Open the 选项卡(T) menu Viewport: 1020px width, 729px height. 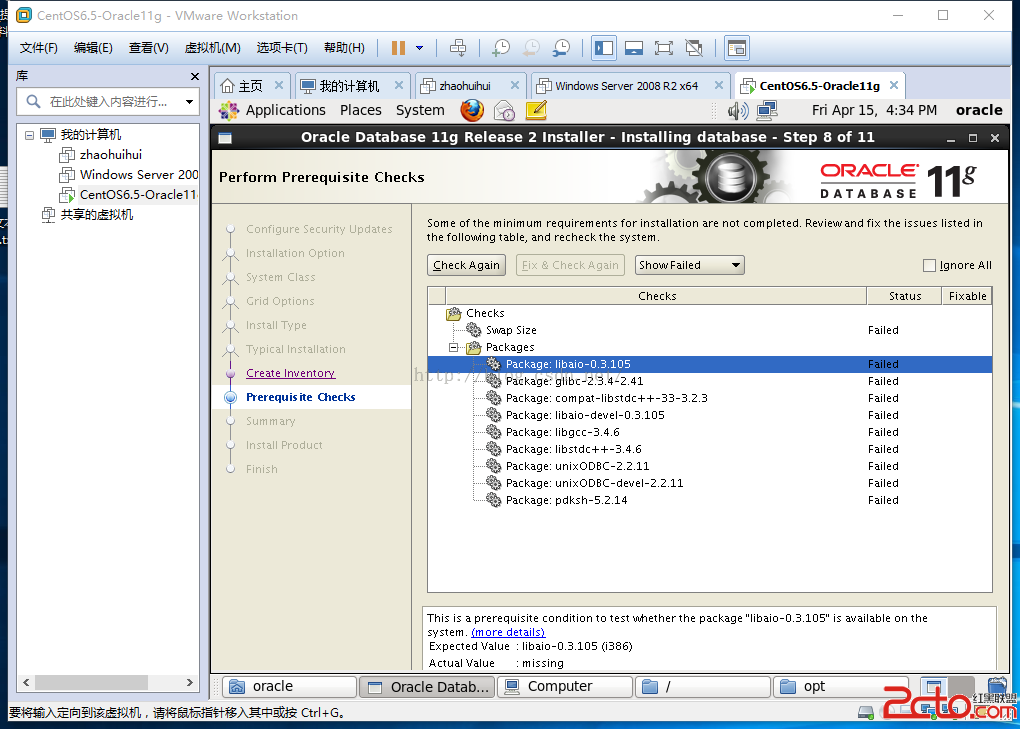point(282,47)
